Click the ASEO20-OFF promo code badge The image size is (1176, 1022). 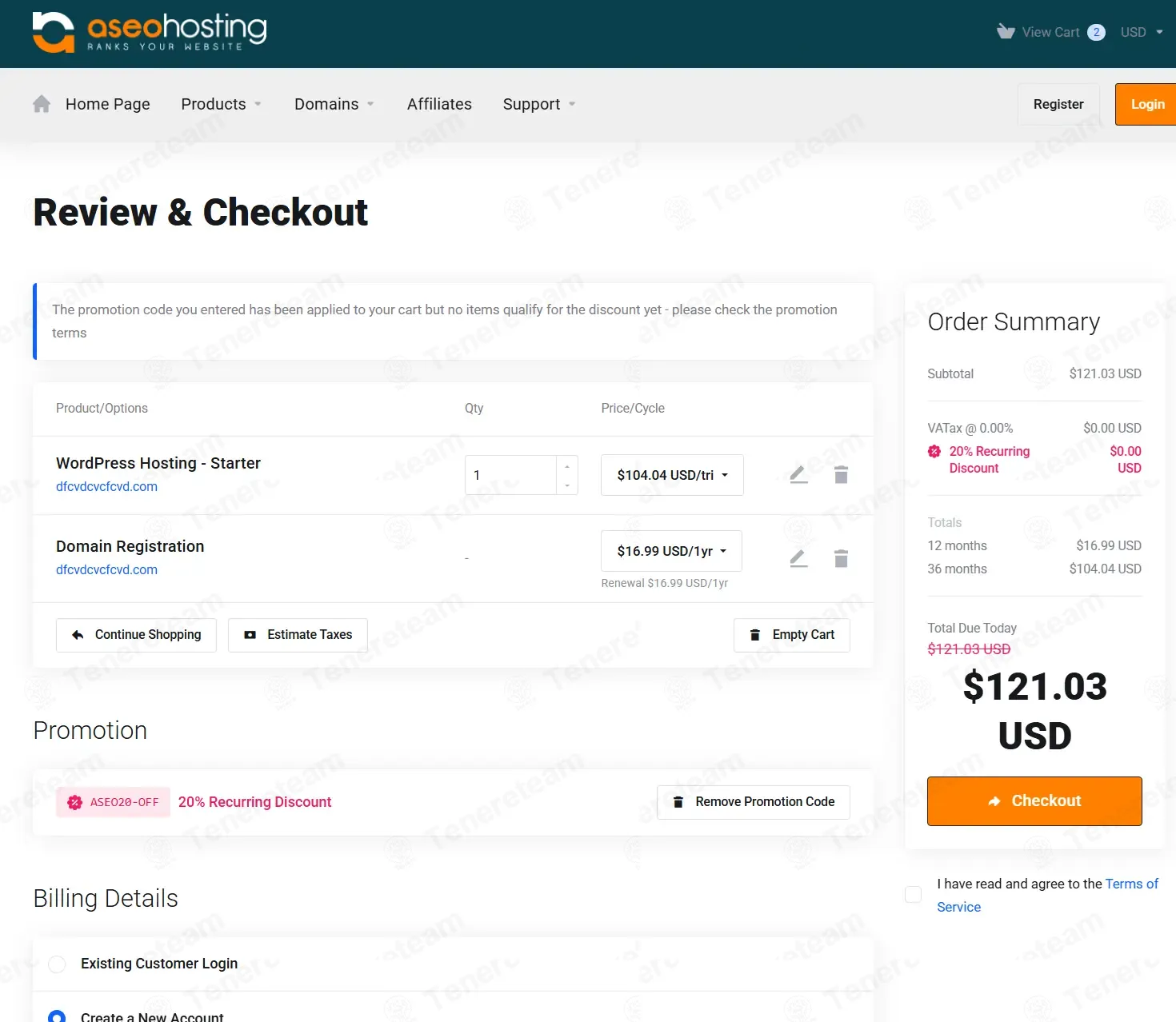[x=114, y=802]
